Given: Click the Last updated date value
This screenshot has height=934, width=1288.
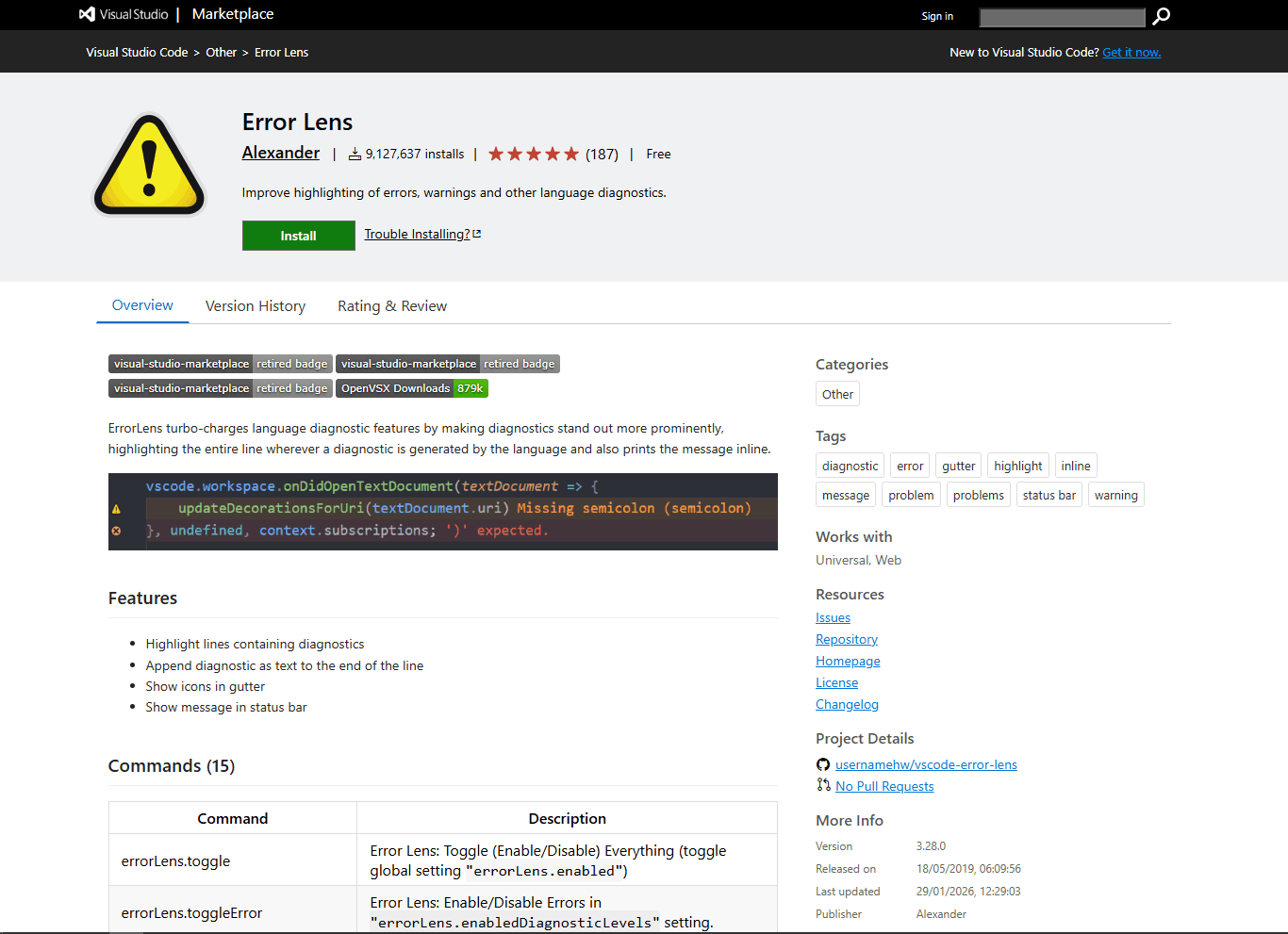Looking at the screenshot, I should pos(968,891).
